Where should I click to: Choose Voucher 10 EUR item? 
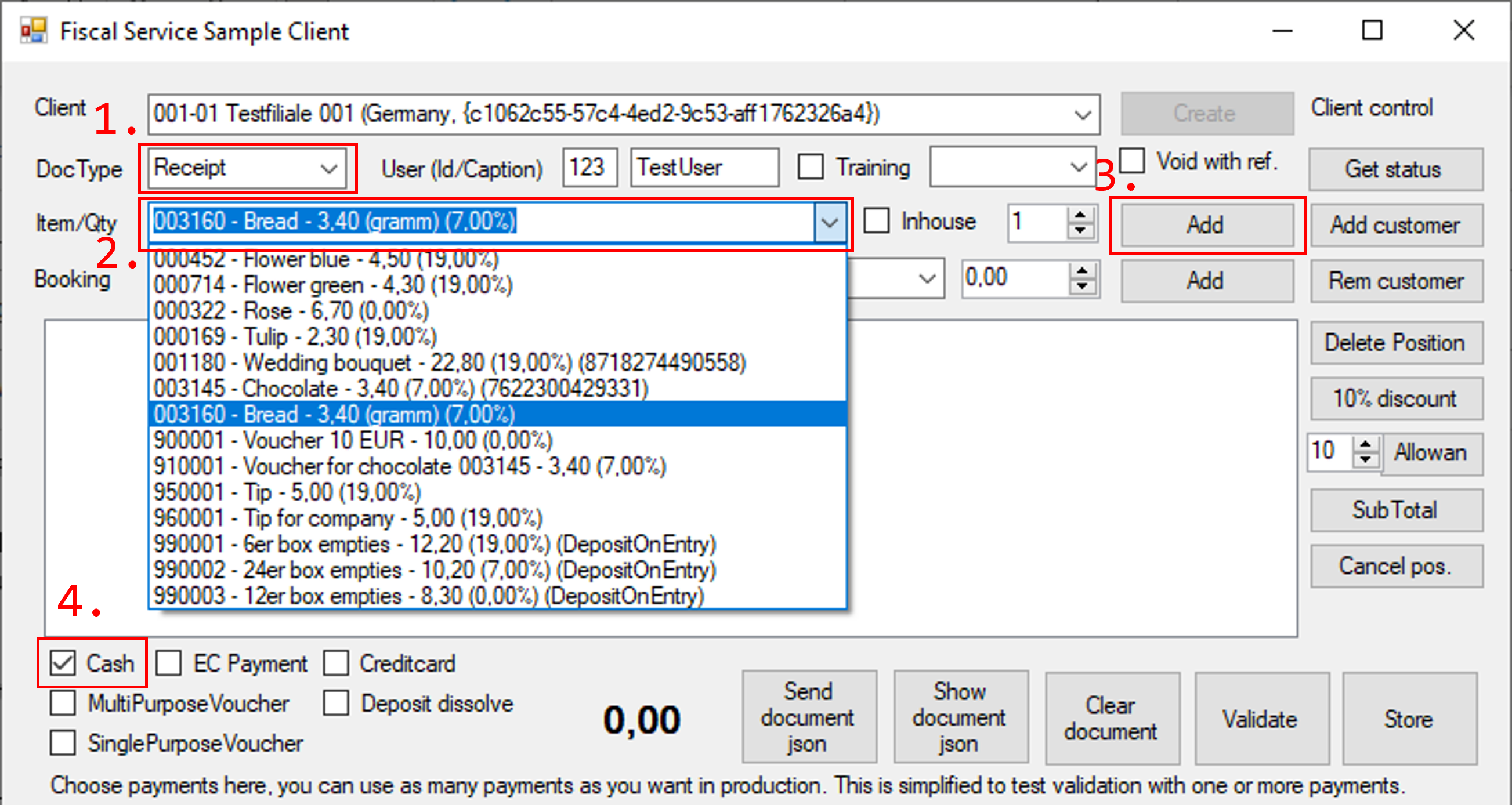pos(498,440)
